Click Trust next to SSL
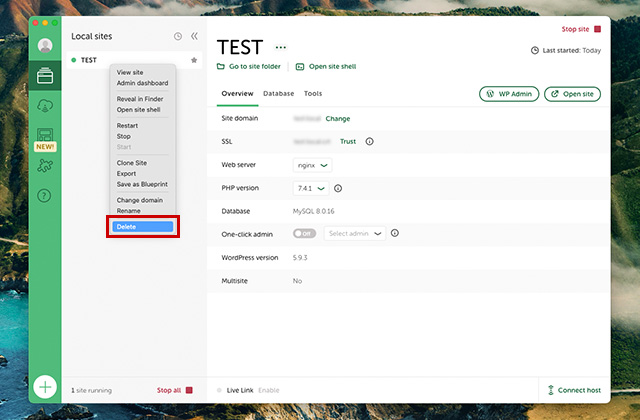Screen dimensions: 640x420 348,142
